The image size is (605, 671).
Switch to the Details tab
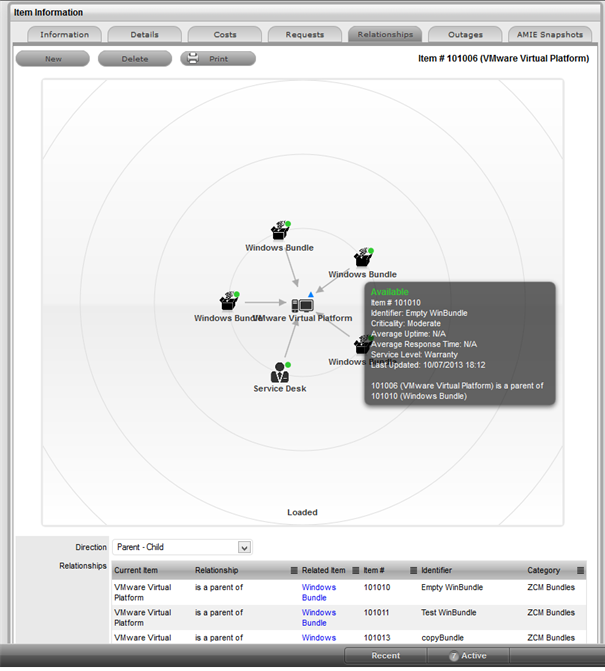click(x=145, y=35)
